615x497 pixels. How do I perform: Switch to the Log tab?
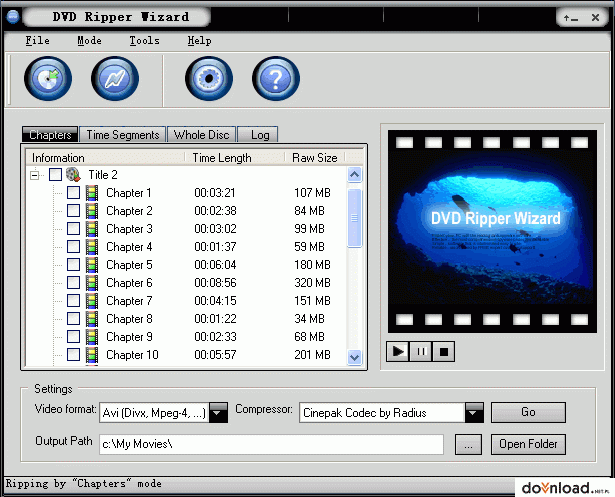click(258, 135)
